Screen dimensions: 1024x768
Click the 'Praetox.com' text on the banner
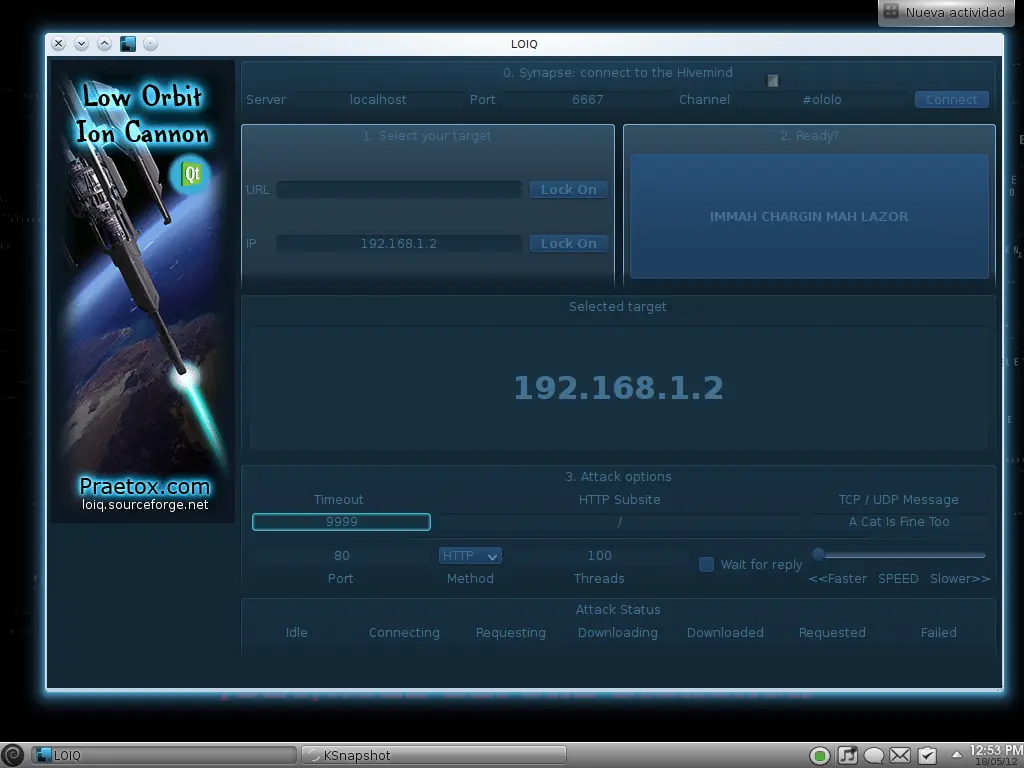pyautogui.click(x=144, y=487)
